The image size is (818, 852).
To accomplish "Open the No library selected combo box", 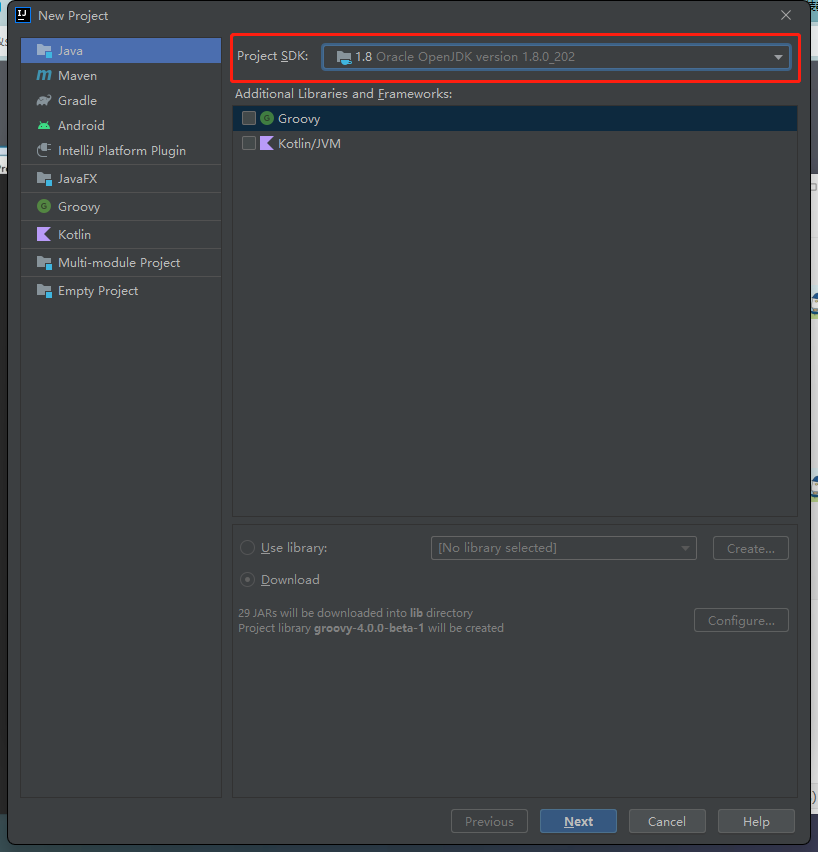I will click(x=564, y=548).
